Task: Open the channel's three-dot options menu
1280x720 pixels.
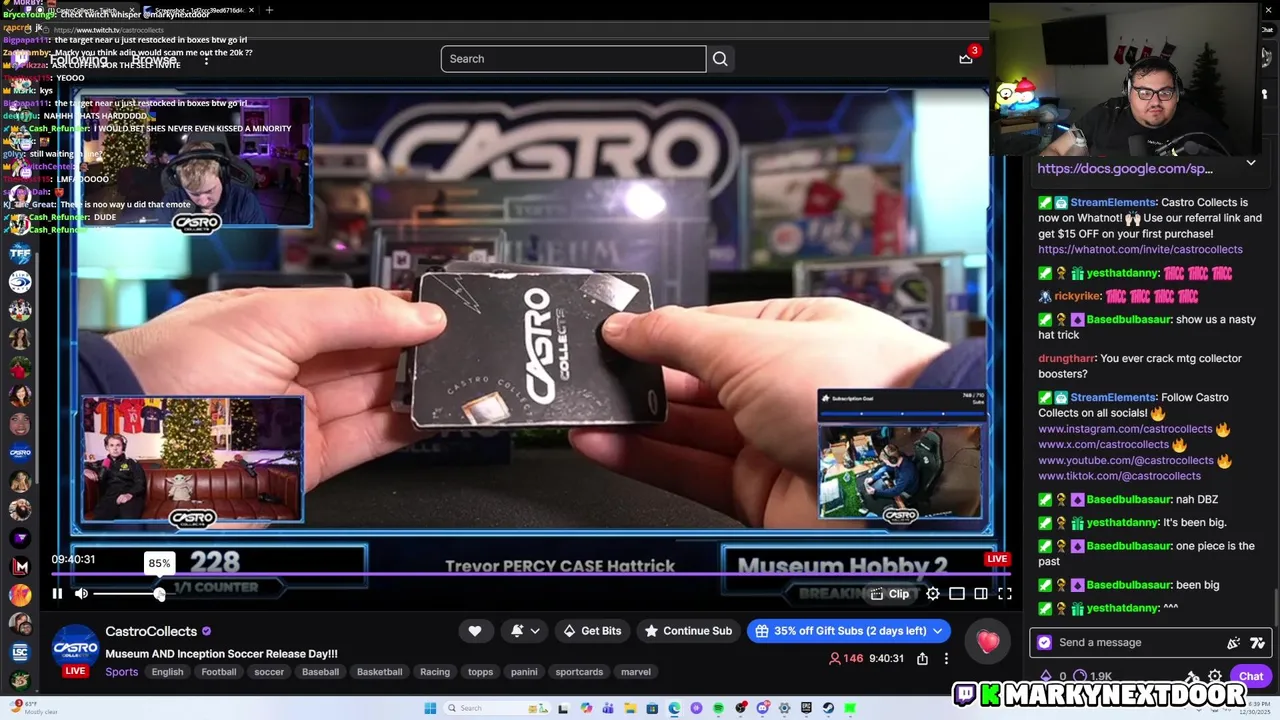Action: pyautogui.click(x=946, y=659)
